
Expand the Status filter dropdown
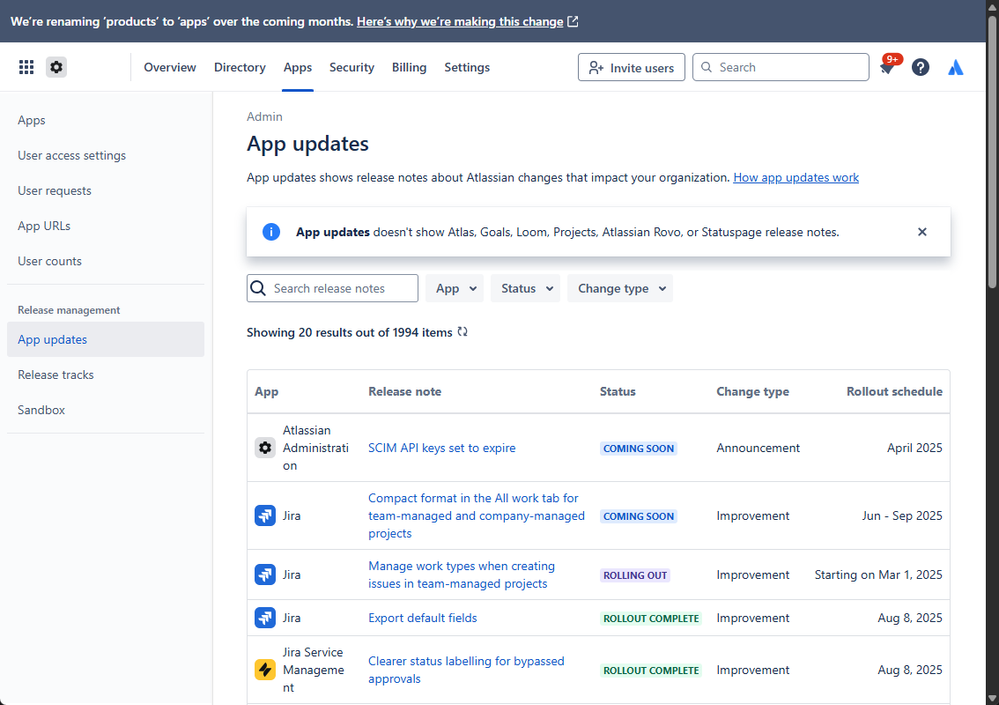[x=525, y=288]
